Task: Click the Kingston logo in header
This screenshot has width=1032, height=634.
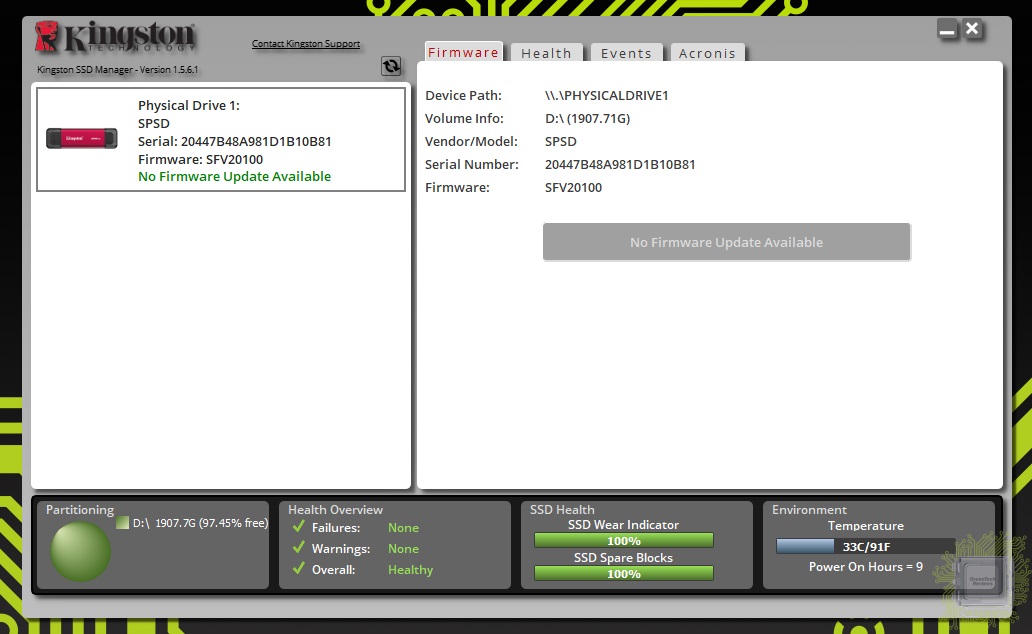Action: pyautogui.click(x=115, y=38)
